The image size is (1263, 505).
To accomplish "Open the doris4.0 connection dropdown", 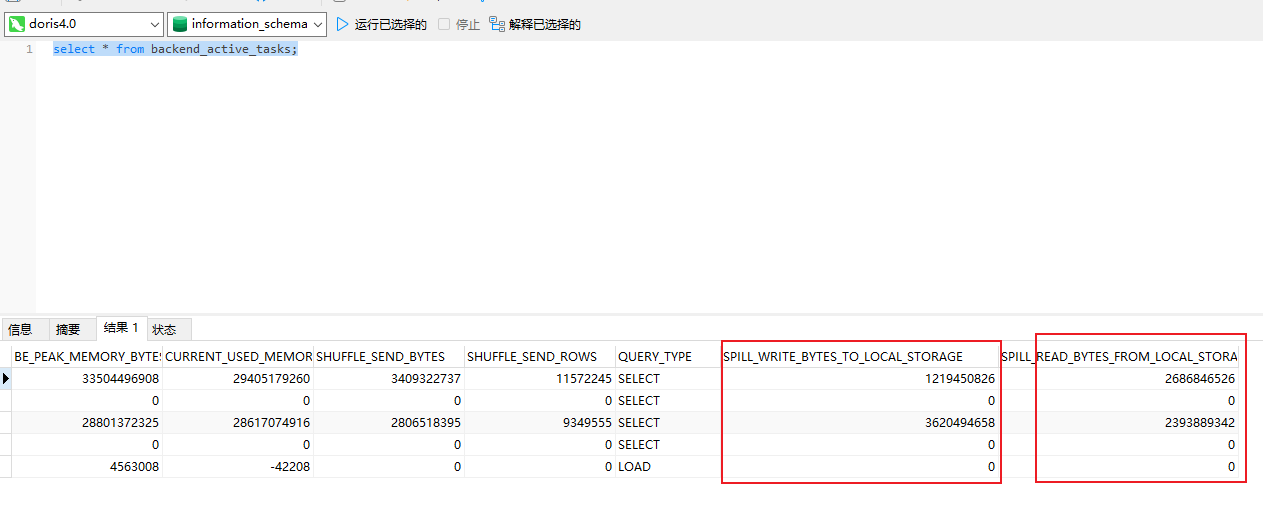I will (x=154, y=24).
